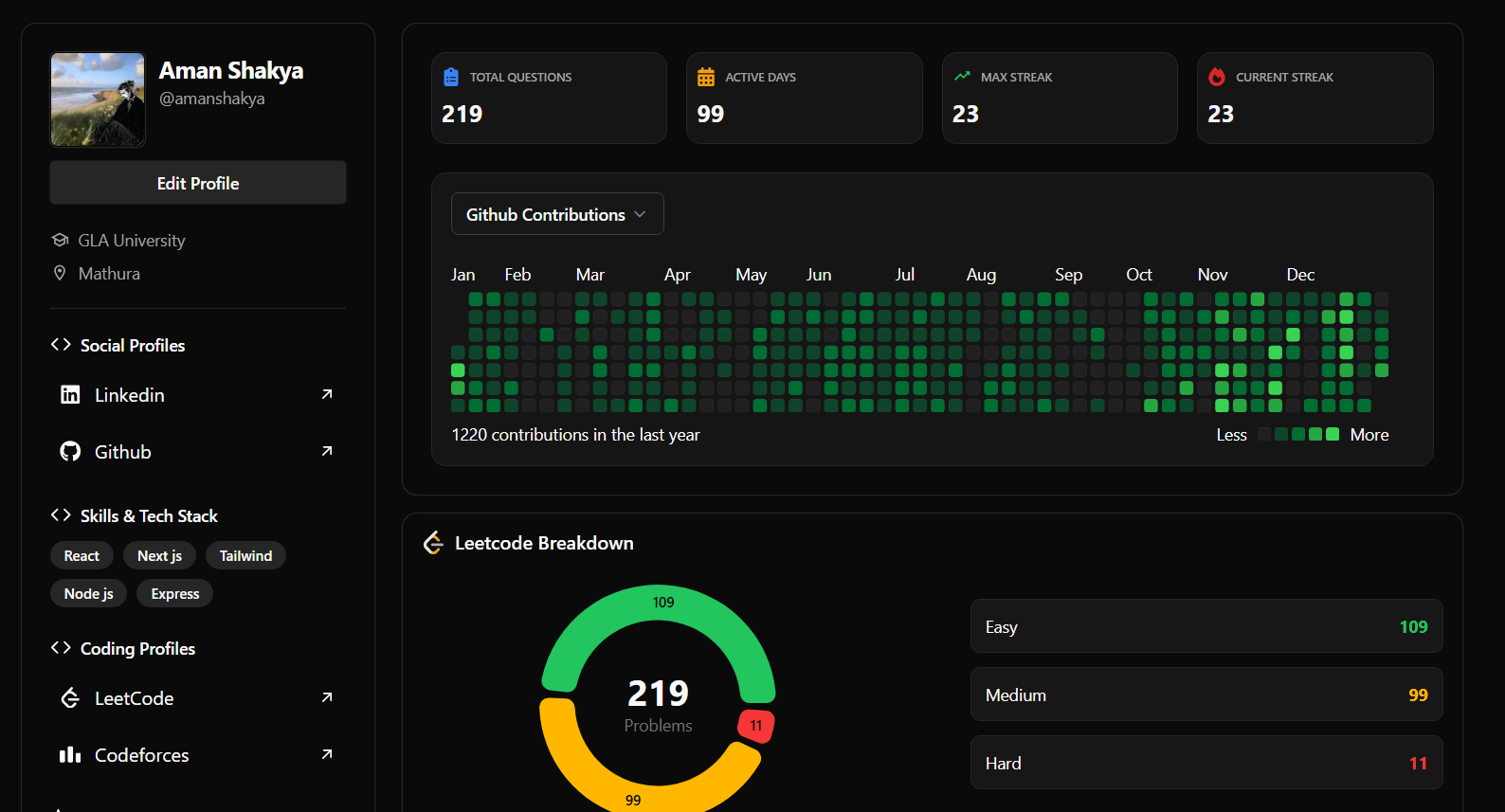Click the red Hard segment in donut chart
The height and width of the screenshot is (812, 1505).
(x=756, y=726)
